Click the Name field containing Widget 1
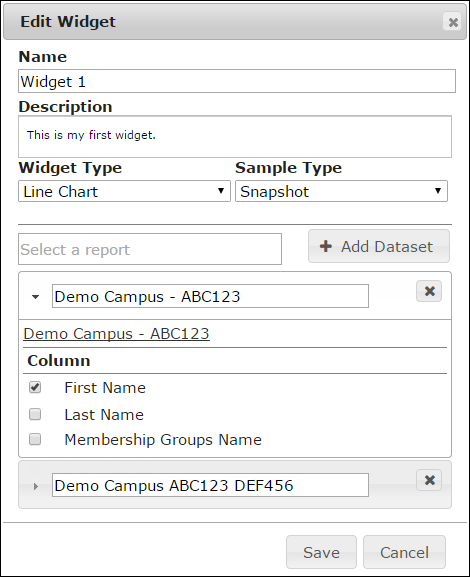The image size is (470, 577). pyautogui.click(x=237, y=81)
